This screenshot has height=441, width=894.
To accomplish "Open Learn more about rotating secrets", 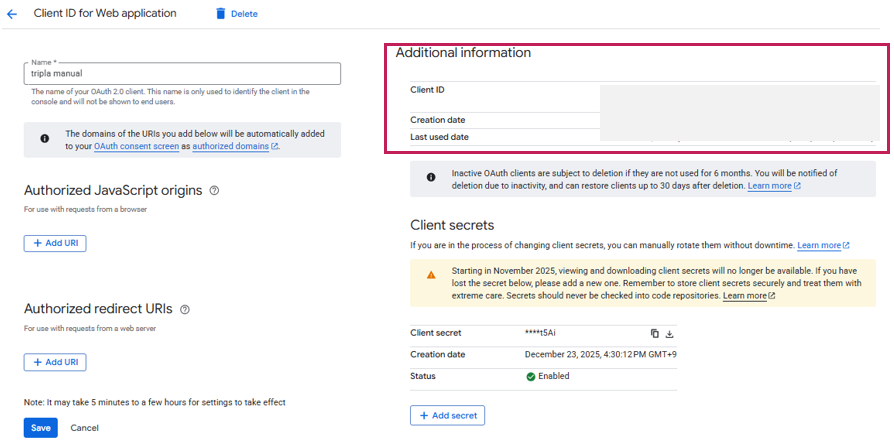I will pos(822,245).
